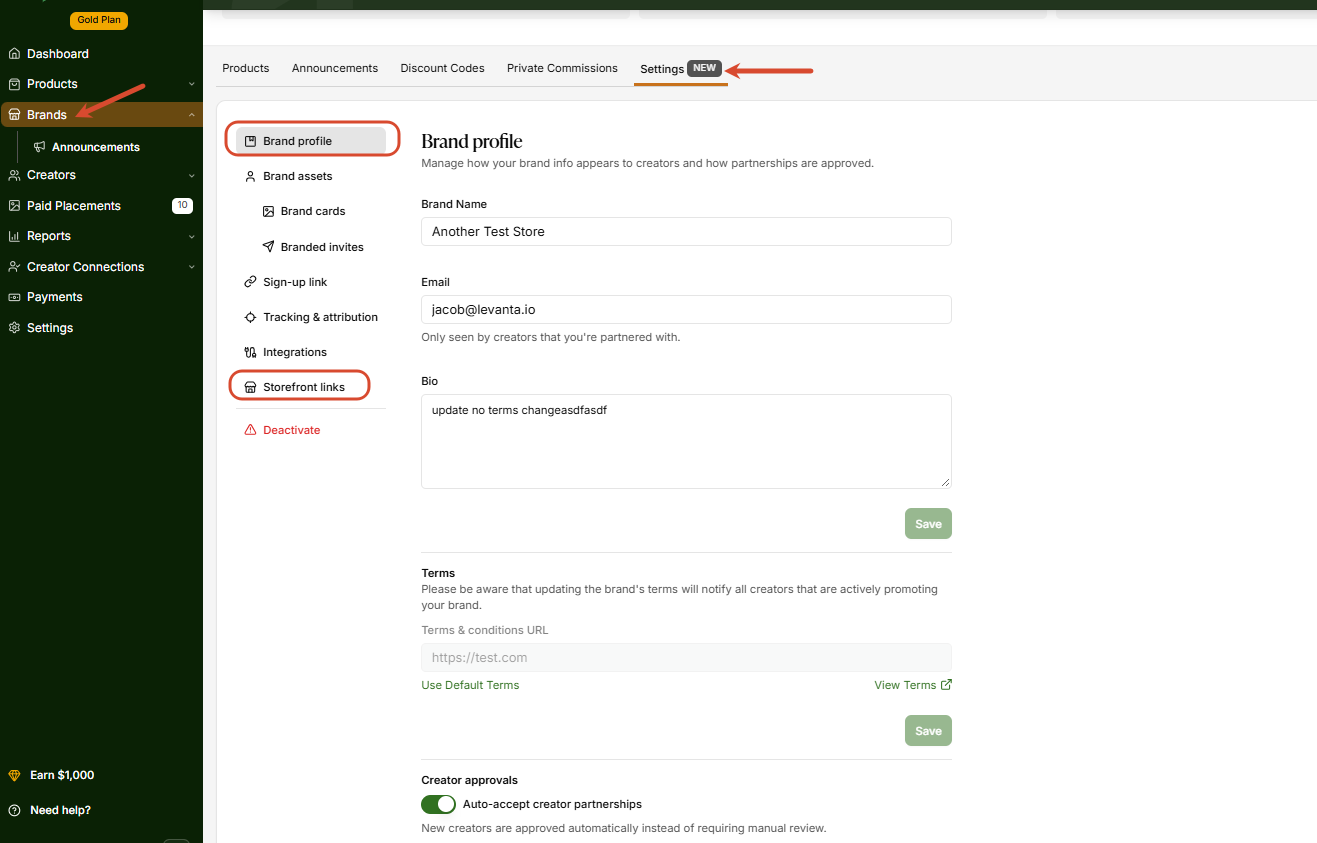Save the Terms section
Viewport: 1317px width, 843px height.
[928, 731]
